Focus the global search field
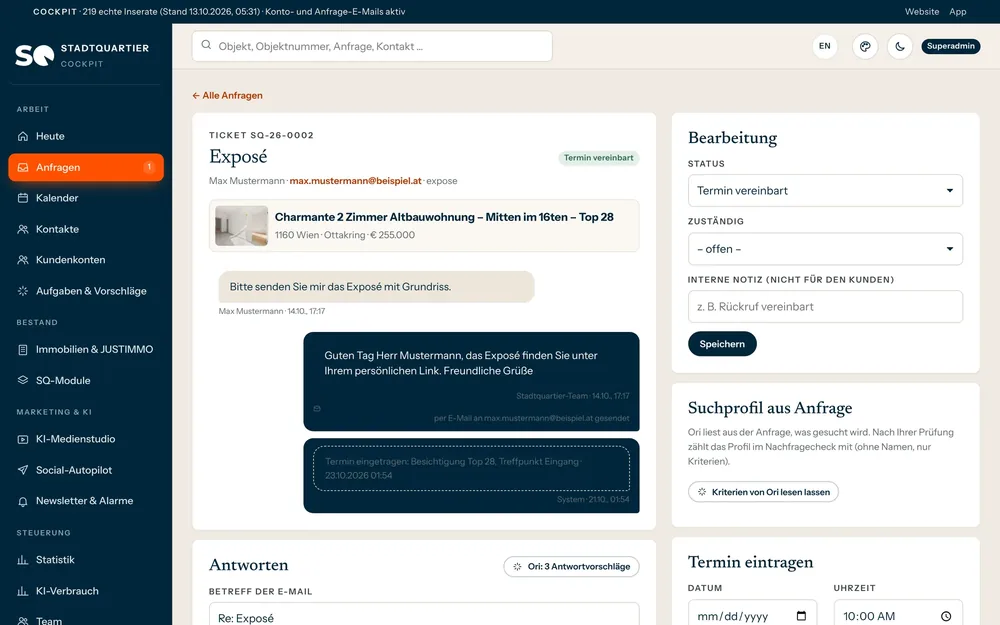1000x625 pixels. [x=372, y=46]
